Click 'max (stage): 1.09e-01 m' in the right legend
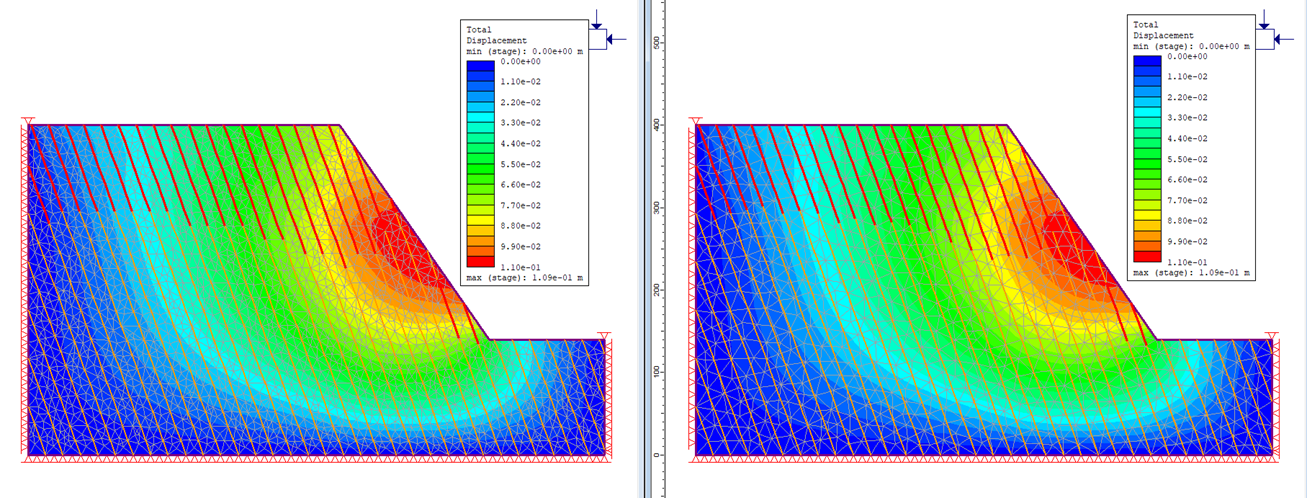 tap(1192, 272)
